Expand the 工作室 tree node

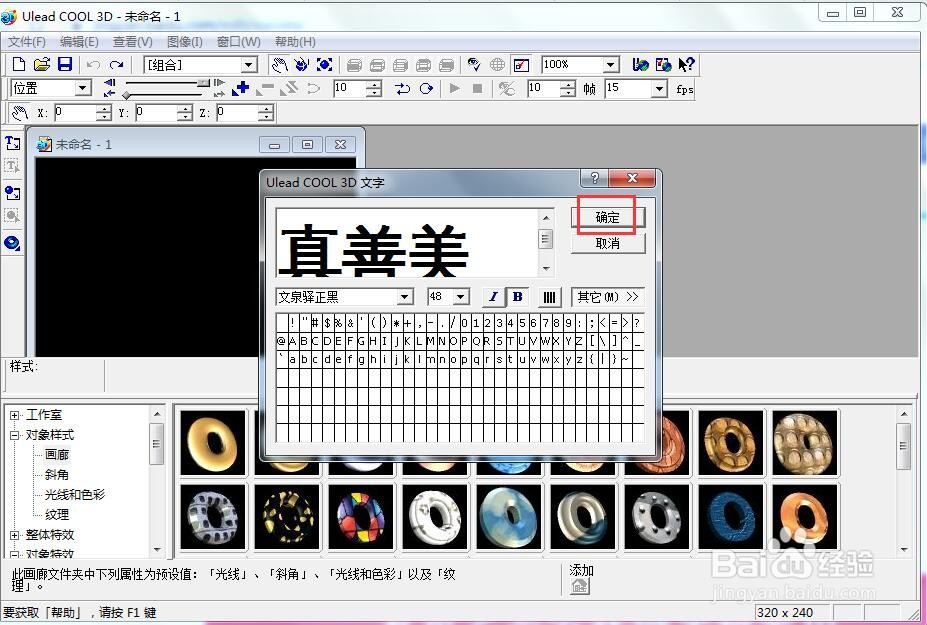[x=14, y=415]
